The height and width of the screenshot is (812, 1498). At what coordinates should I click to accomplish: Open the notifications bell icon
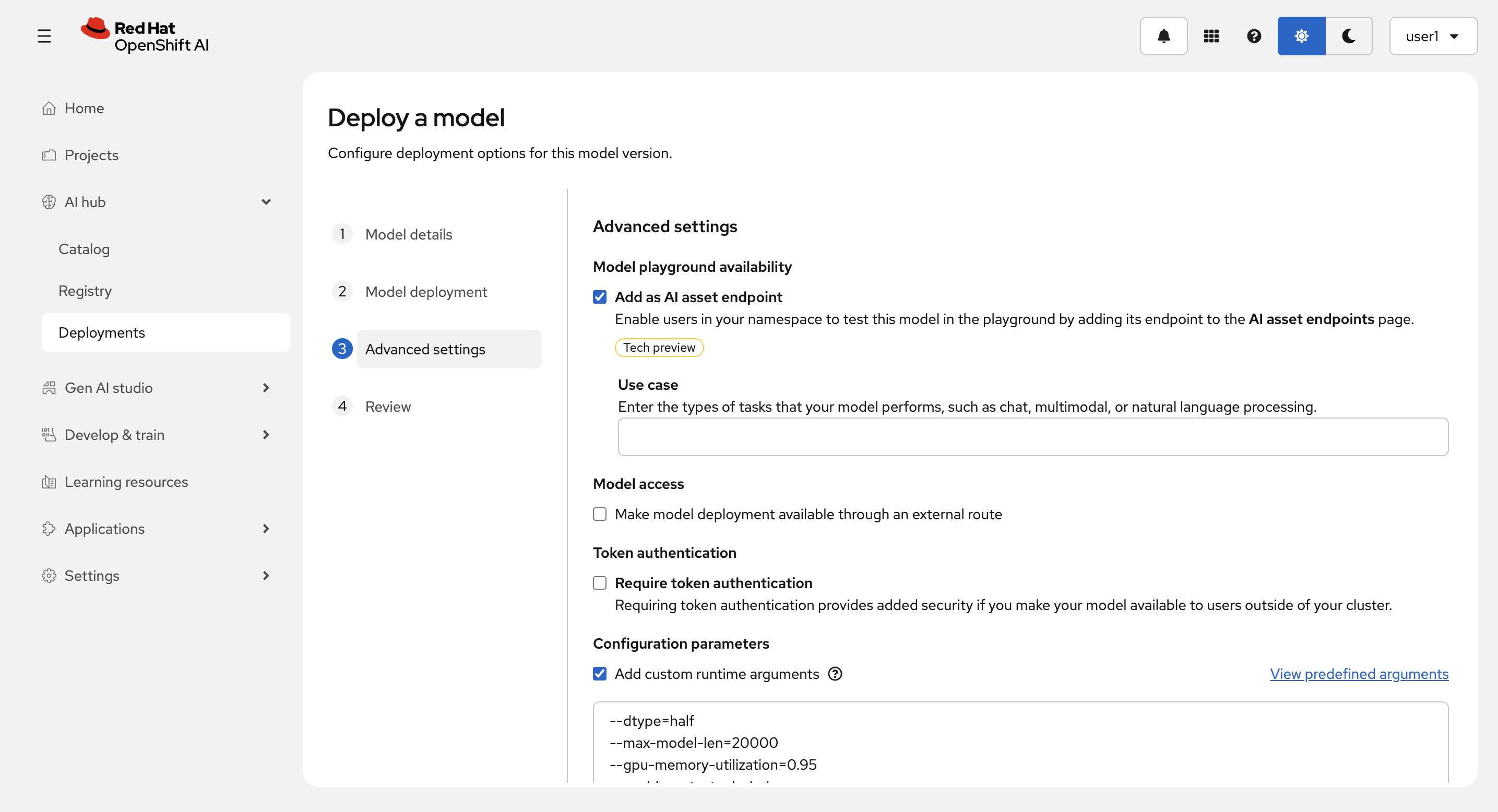point(1163,36)
